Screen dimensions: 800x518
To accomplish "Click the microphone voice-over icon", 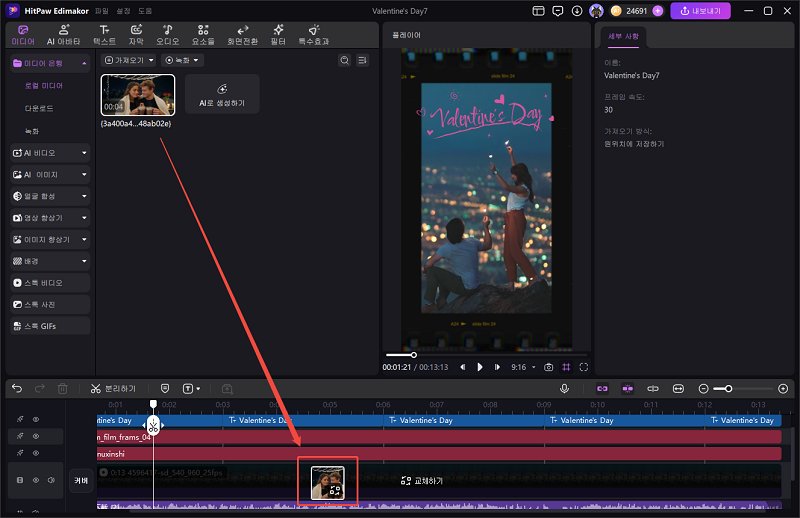I will point(565,388).
